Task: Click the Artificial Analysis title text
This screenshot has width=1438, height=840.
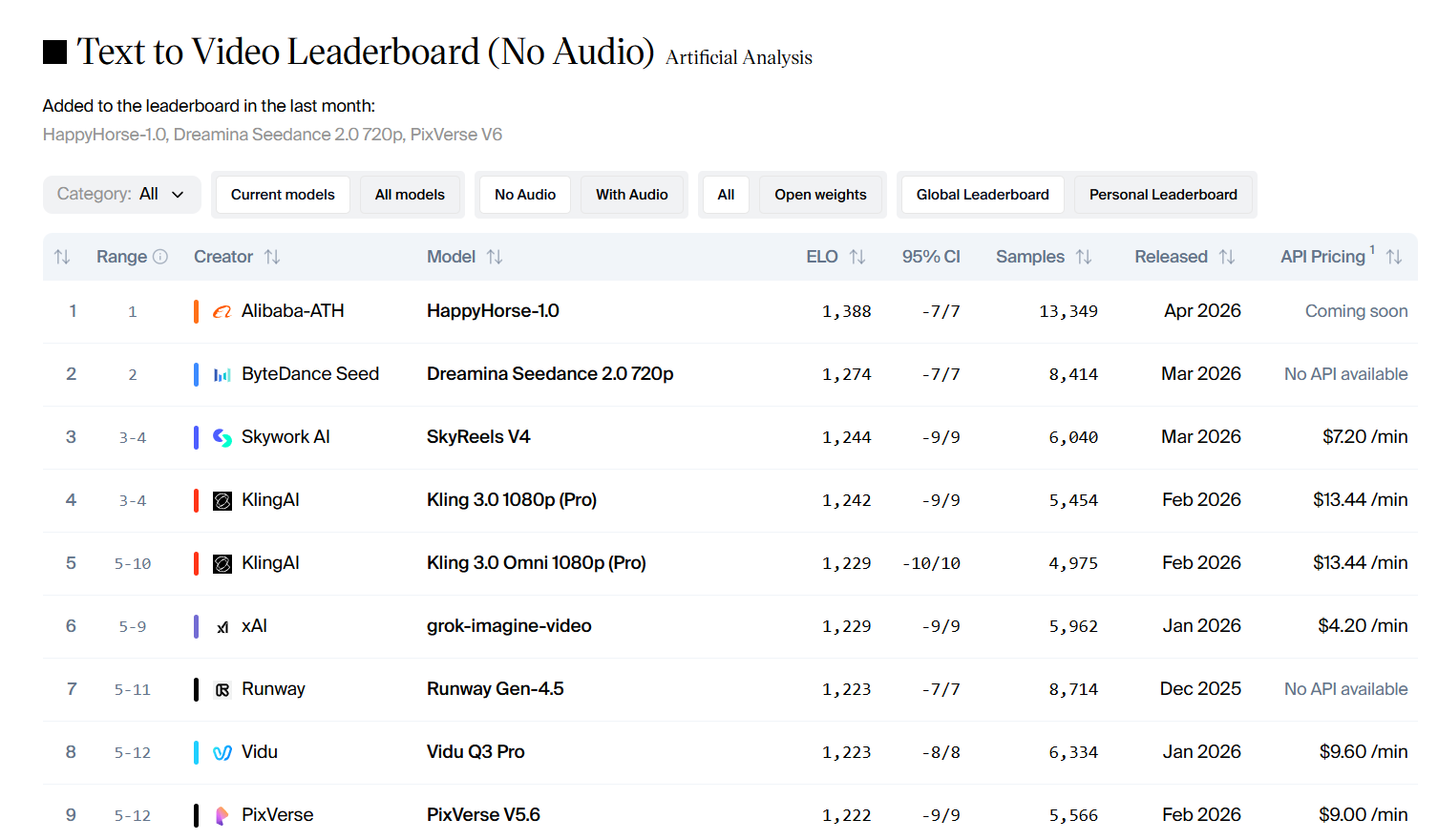Action: point(739,57)
